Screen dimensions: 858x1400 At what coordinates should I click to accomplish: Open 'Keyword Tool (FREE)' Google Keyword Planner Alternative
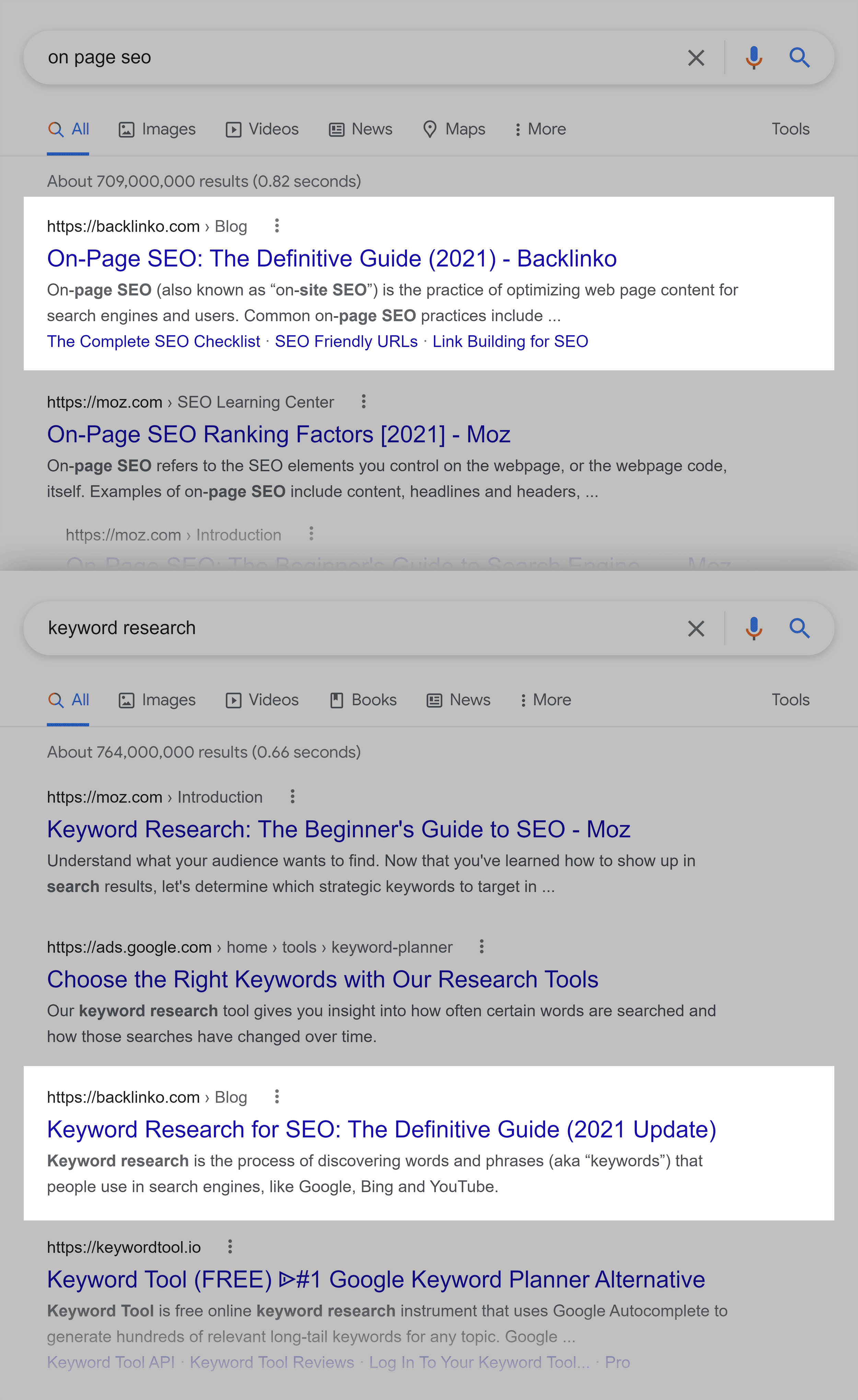click(376, 1279)
